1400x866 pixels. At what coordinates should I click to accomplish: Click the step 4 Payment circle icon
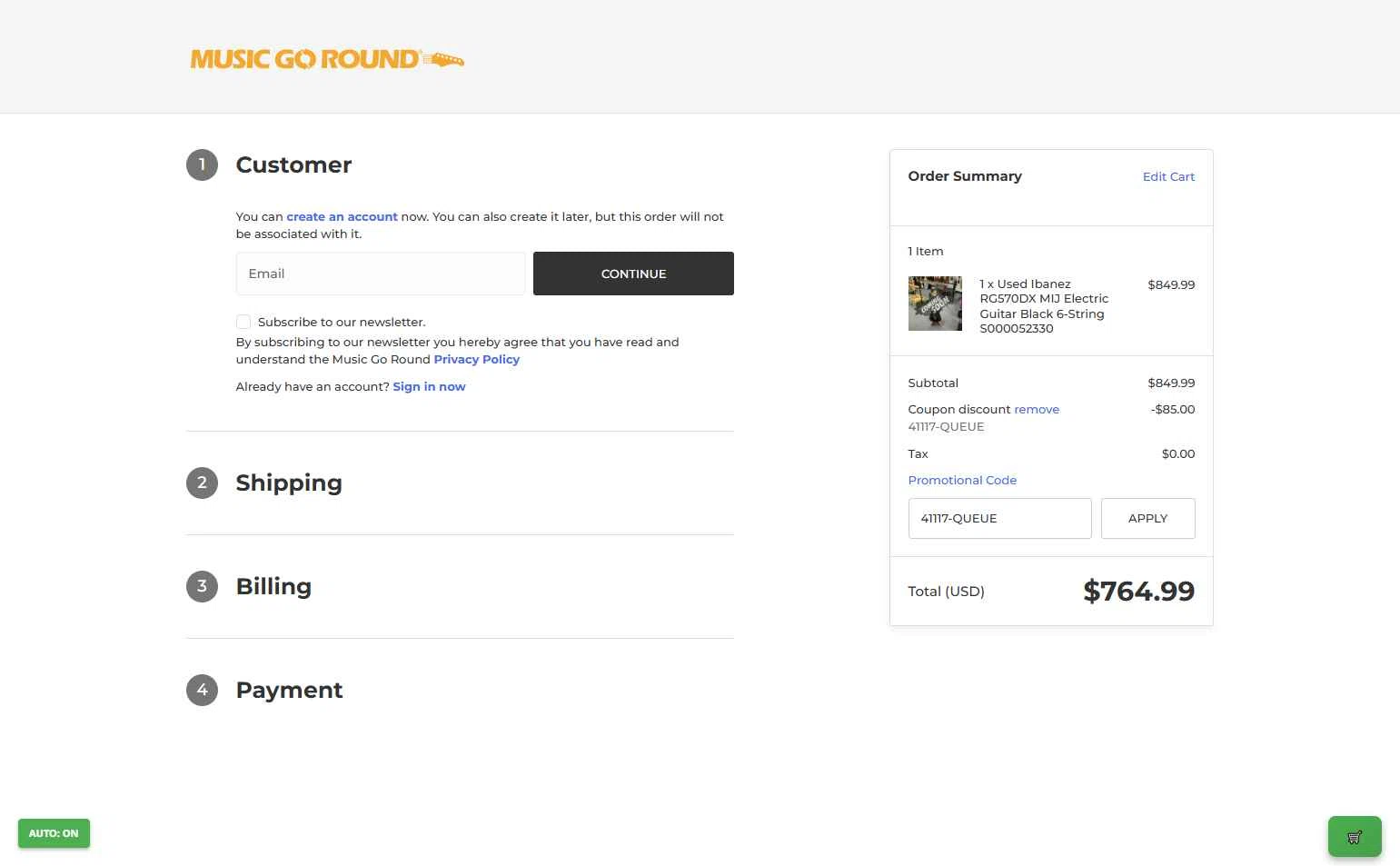click(202, 690)
